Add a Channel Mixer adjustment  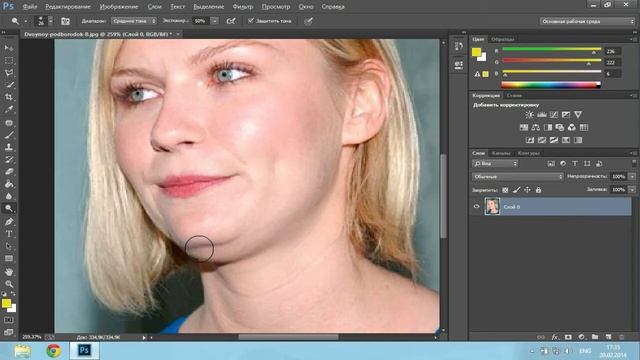pyautogui.click(x=572, y=127)
